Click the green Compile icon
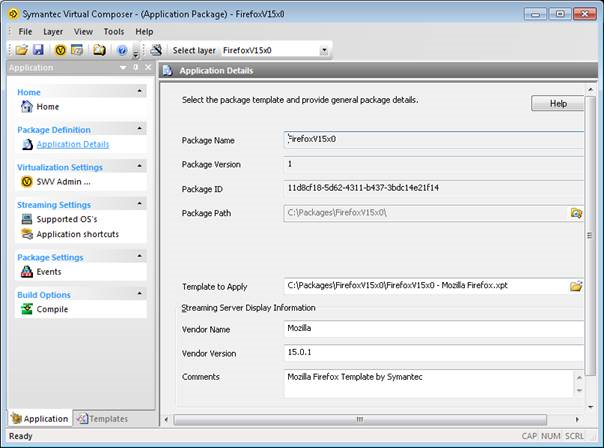 (27, 309)
